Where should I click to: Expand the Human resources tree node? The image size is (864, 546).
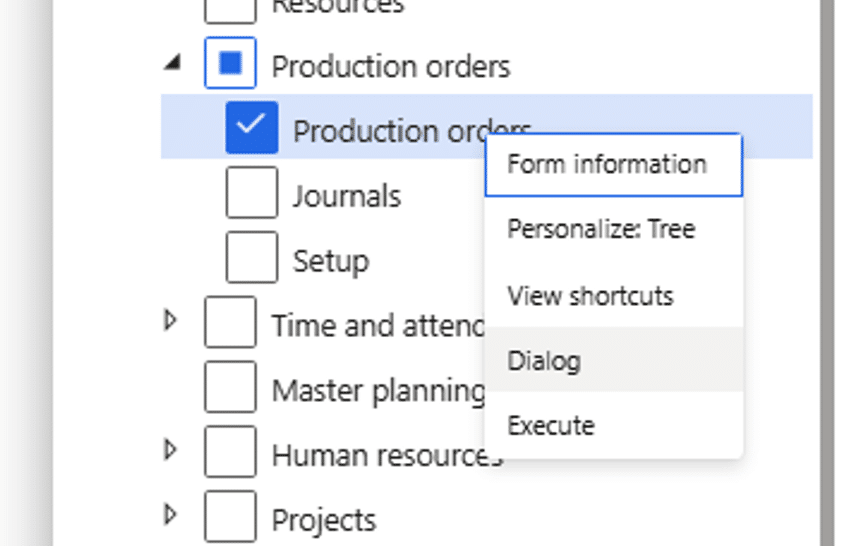[171, 451]
